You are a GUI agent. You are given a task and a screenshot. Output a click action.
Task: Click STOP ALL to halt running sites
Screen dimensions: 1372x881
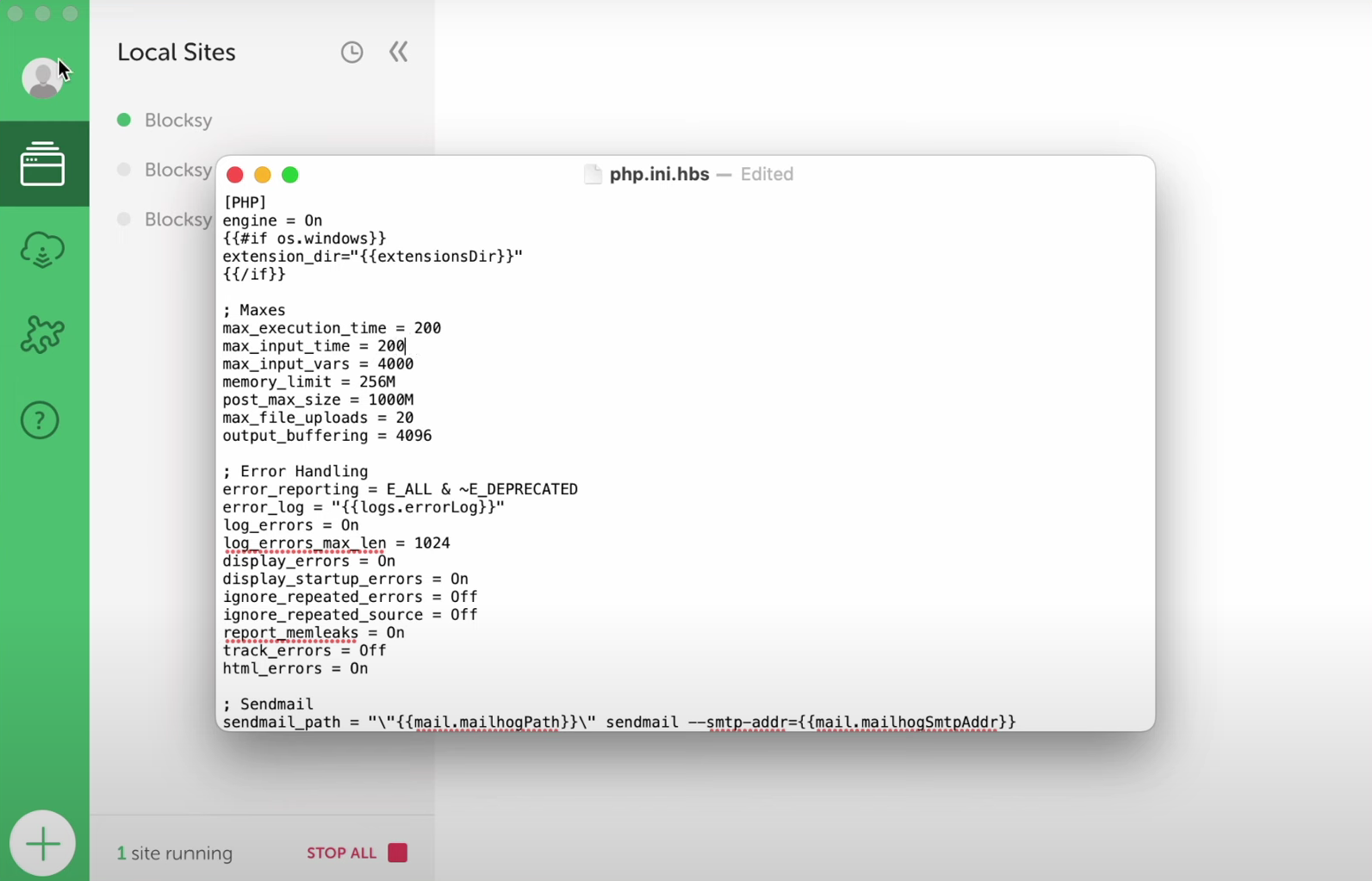pyautogui.click(x=357, y=853)
